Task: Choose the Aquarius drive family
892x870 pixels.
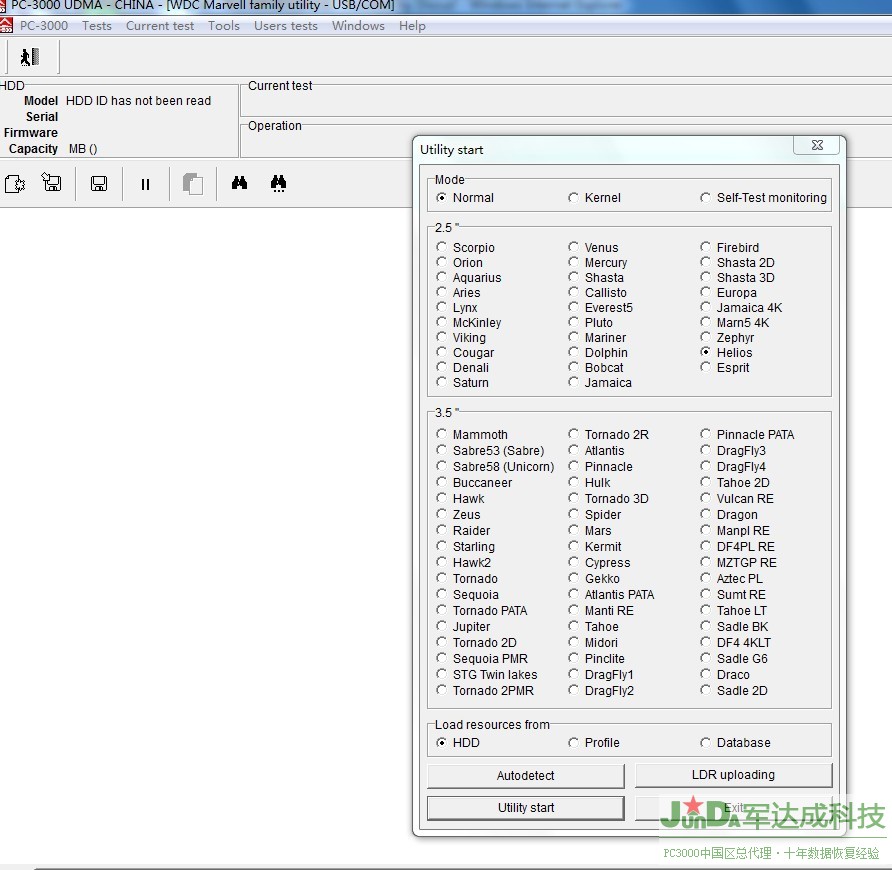Action: (x=441, y=277)
